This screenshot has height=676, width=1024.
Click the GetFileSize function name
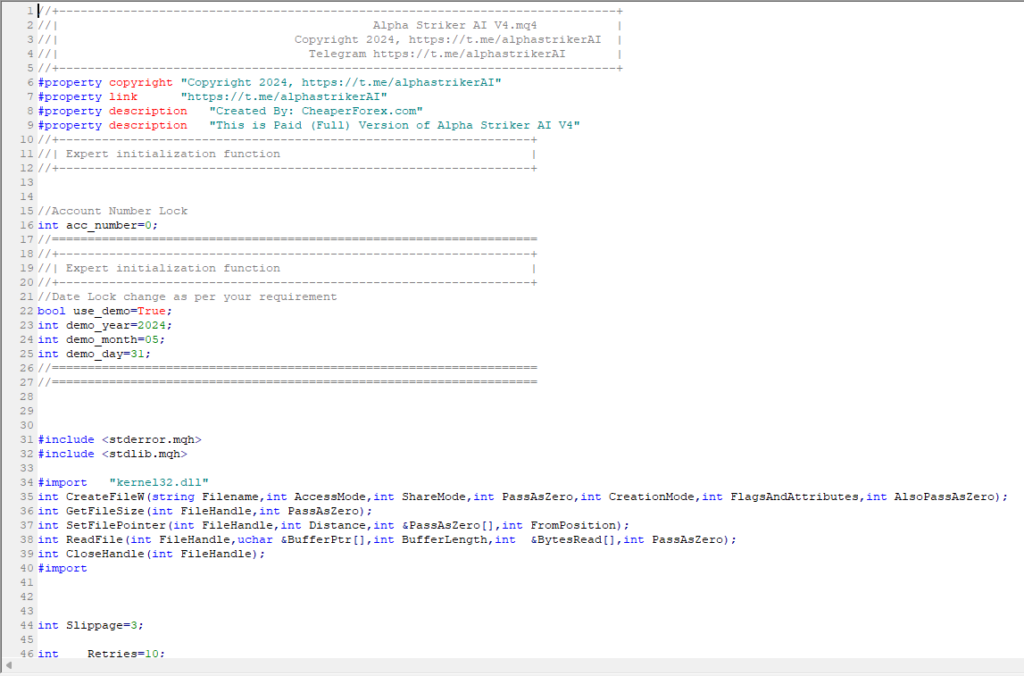point(105,510)
